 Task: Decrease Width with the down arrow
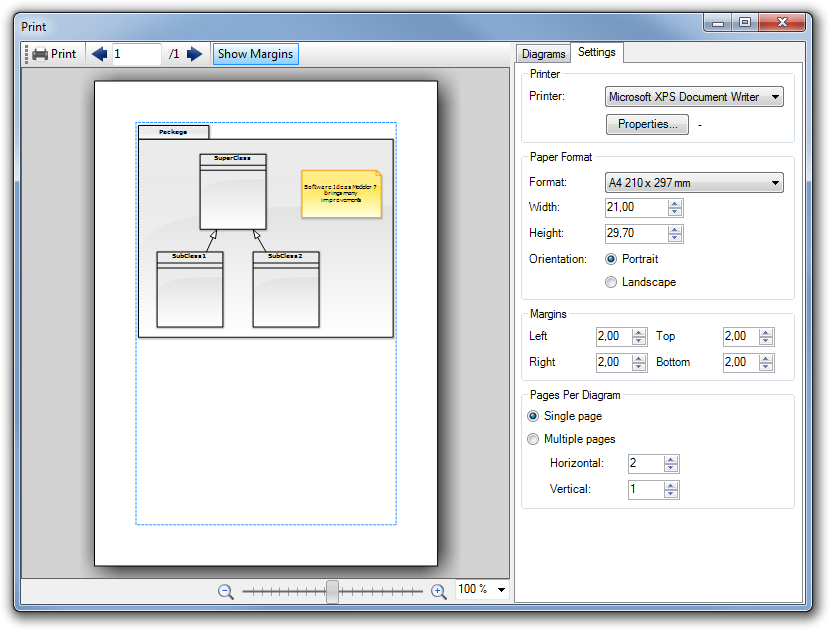click(675, 212)
